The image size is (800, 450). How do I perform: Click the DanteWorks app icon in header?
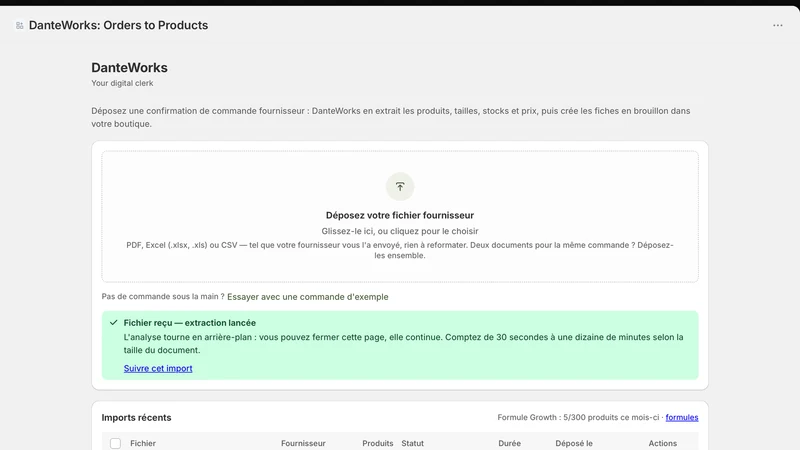click(19, 25)
